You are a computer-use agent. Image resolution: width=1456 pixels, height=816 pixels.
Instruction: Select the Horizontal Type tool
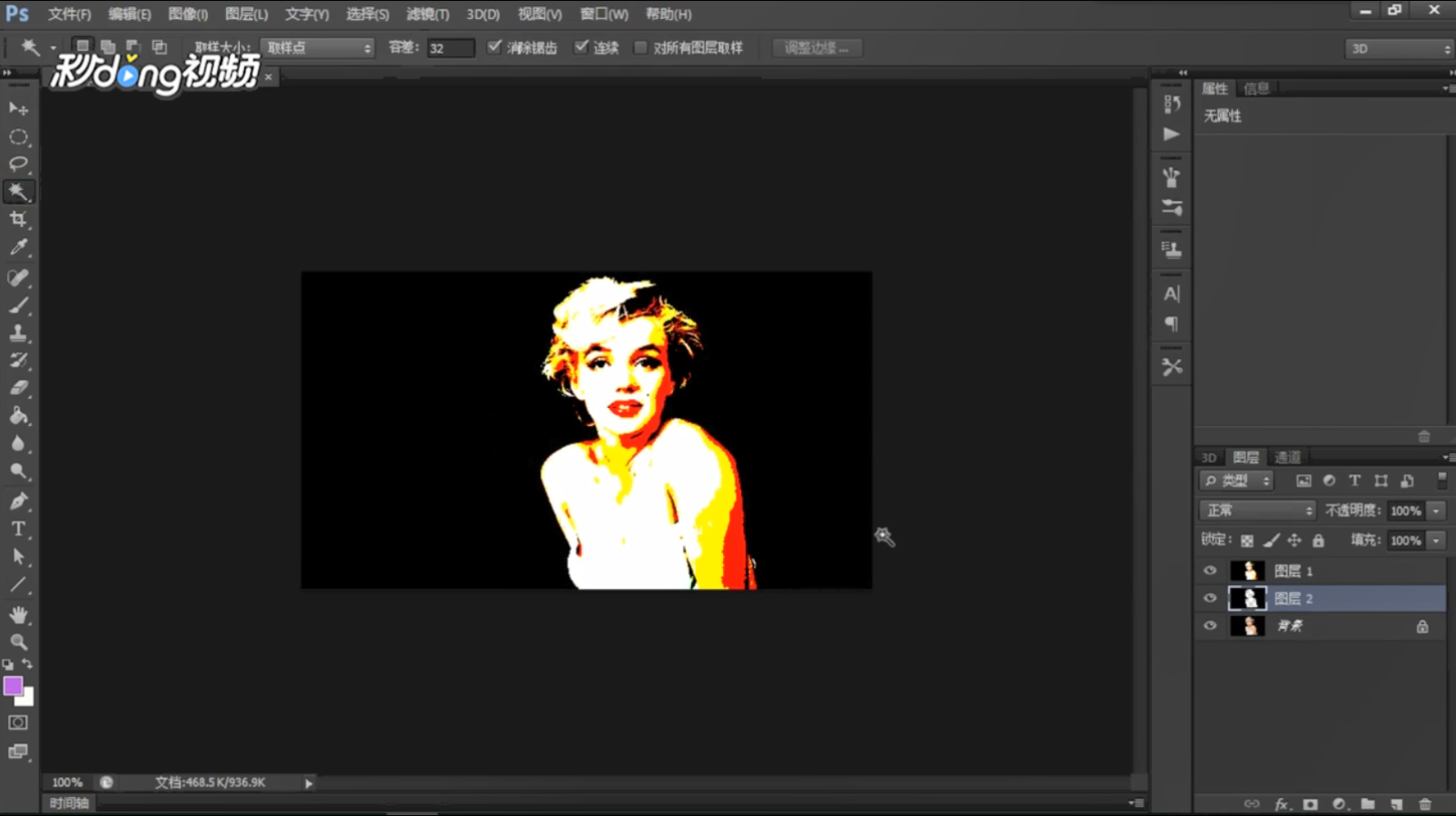(x=18, y=529)
